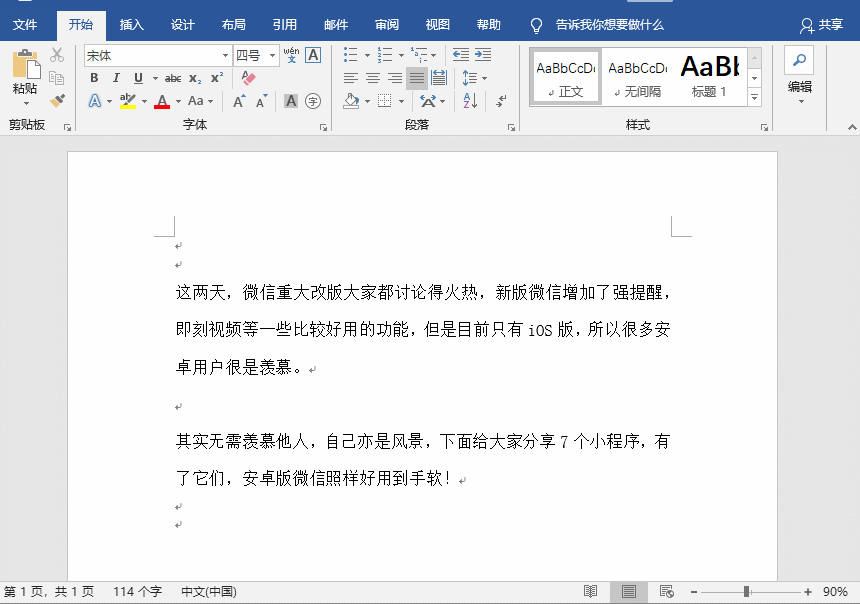Select the Format Painter brush
The width and height of the screenshot is (860, 604).
(57, 100)
